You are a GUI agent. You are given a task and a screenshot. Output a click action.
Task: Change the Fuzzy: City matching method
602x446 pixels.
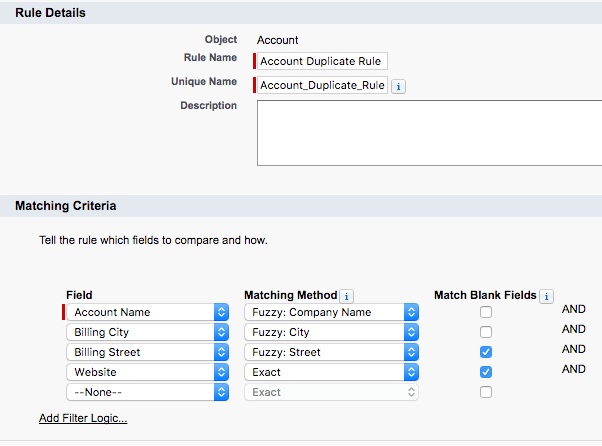pos(331,332)
